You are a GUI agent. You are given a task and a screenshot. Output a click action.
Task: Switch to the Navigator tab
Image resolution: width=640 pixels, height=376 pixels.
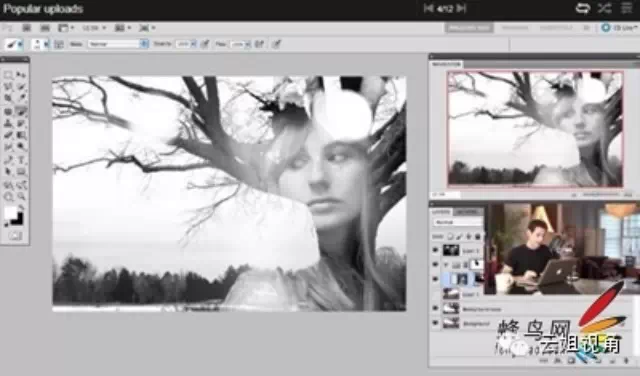click(446, 64)
